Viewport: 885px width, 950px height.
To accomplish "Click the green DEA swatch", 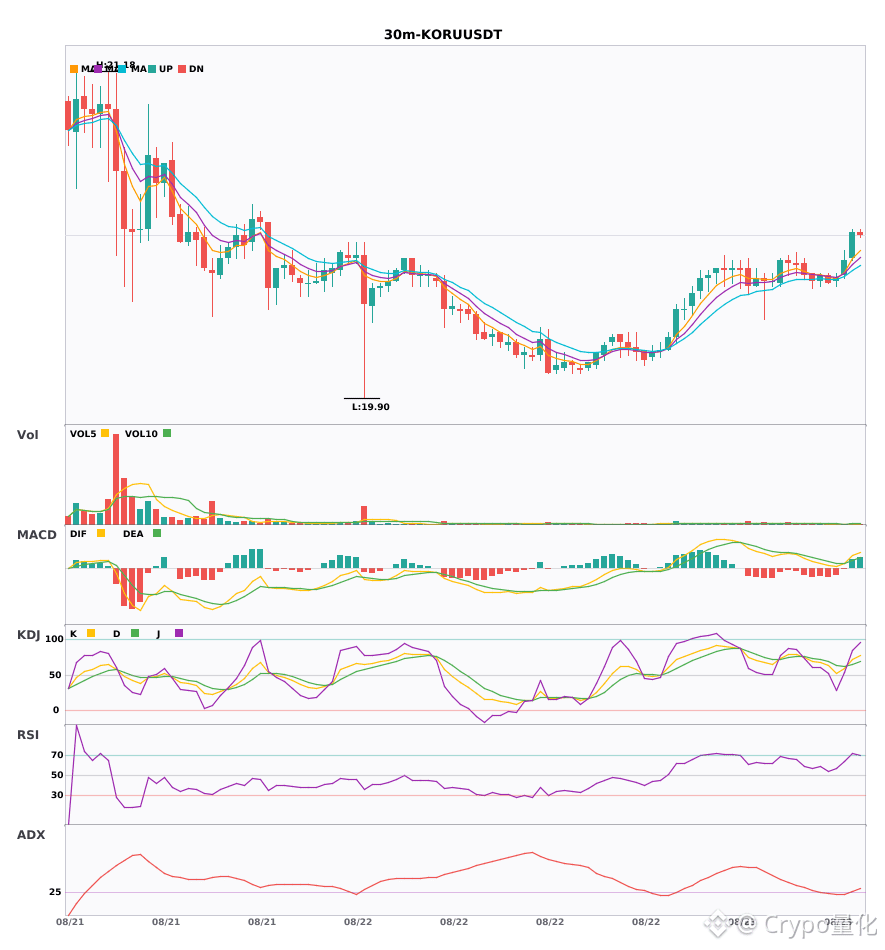I will tap(157, 533).
